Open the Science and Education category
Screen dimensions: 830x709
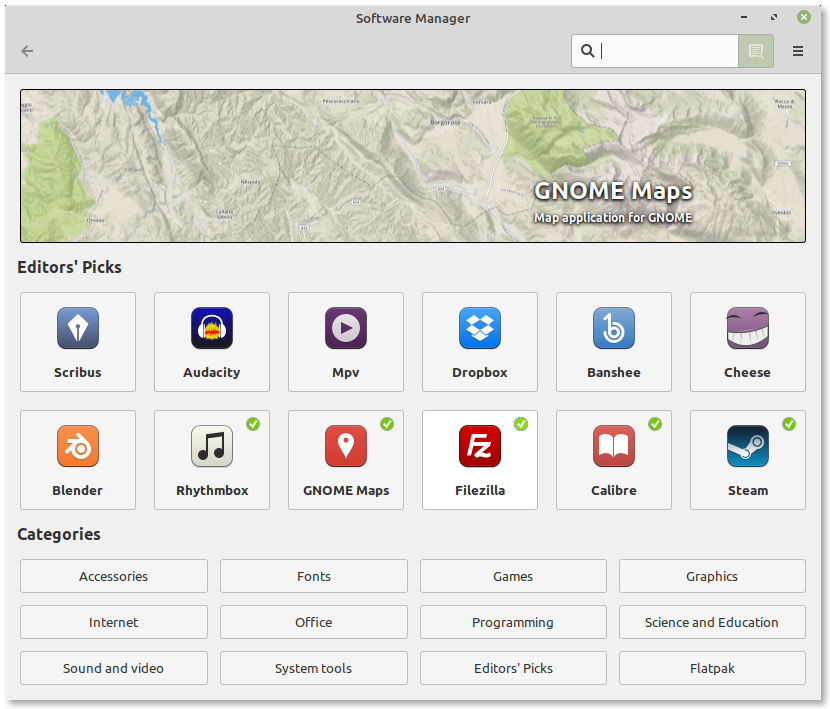coord(712,622)
